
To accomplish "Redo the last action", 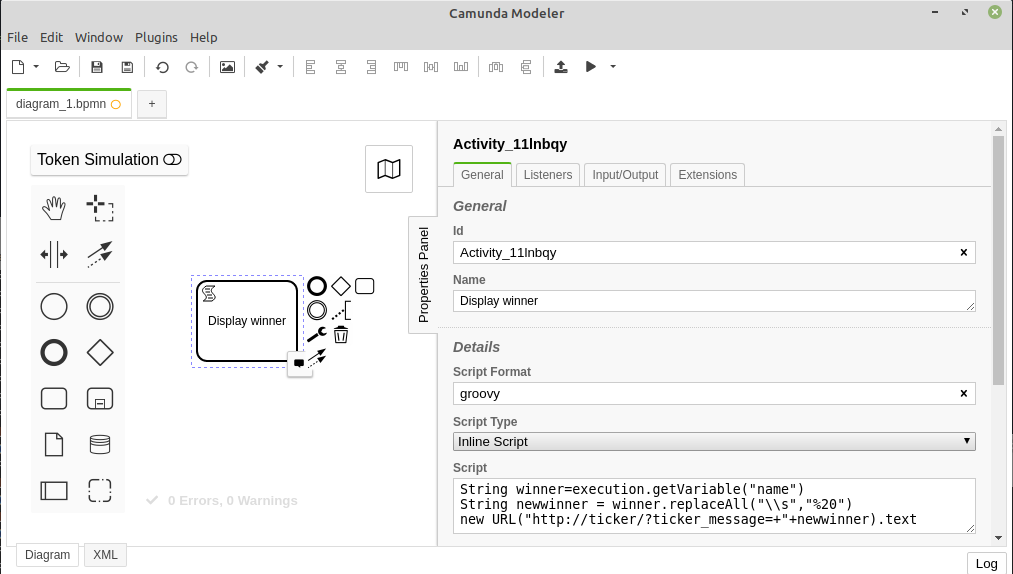I will 192,67.
